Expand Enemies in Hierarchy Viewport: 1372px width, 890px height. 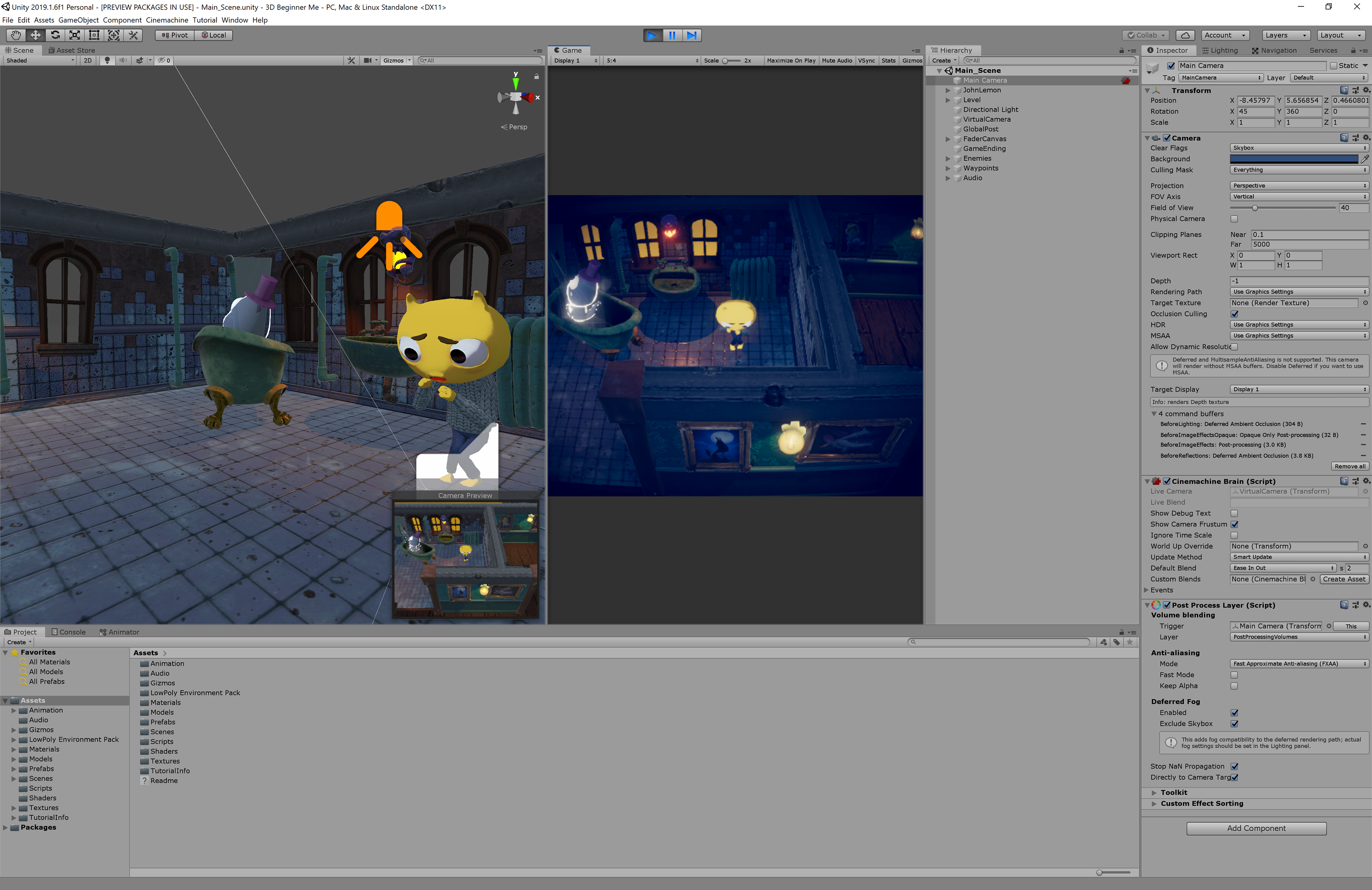(x=948, y=159)
